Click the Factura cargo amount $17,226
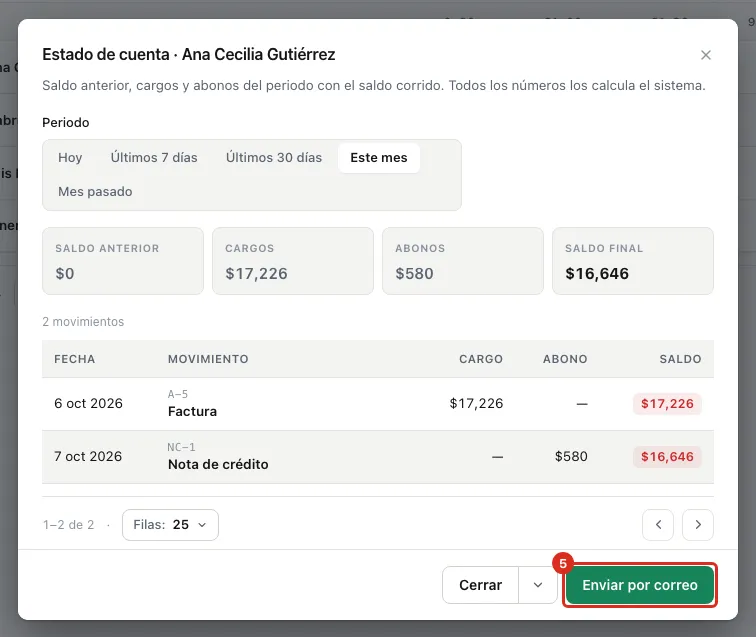756x637 pixels. pos(476,403)
